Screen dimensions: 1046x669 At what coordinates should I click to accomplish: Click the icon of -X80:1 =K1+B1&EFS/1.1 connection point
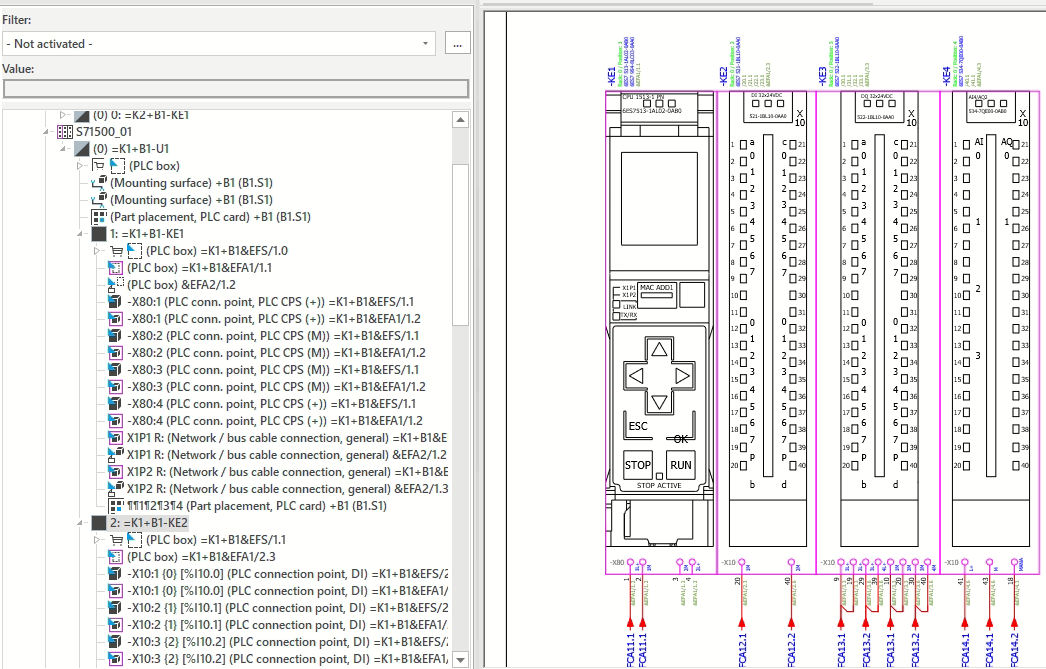(x=115, y=301)
